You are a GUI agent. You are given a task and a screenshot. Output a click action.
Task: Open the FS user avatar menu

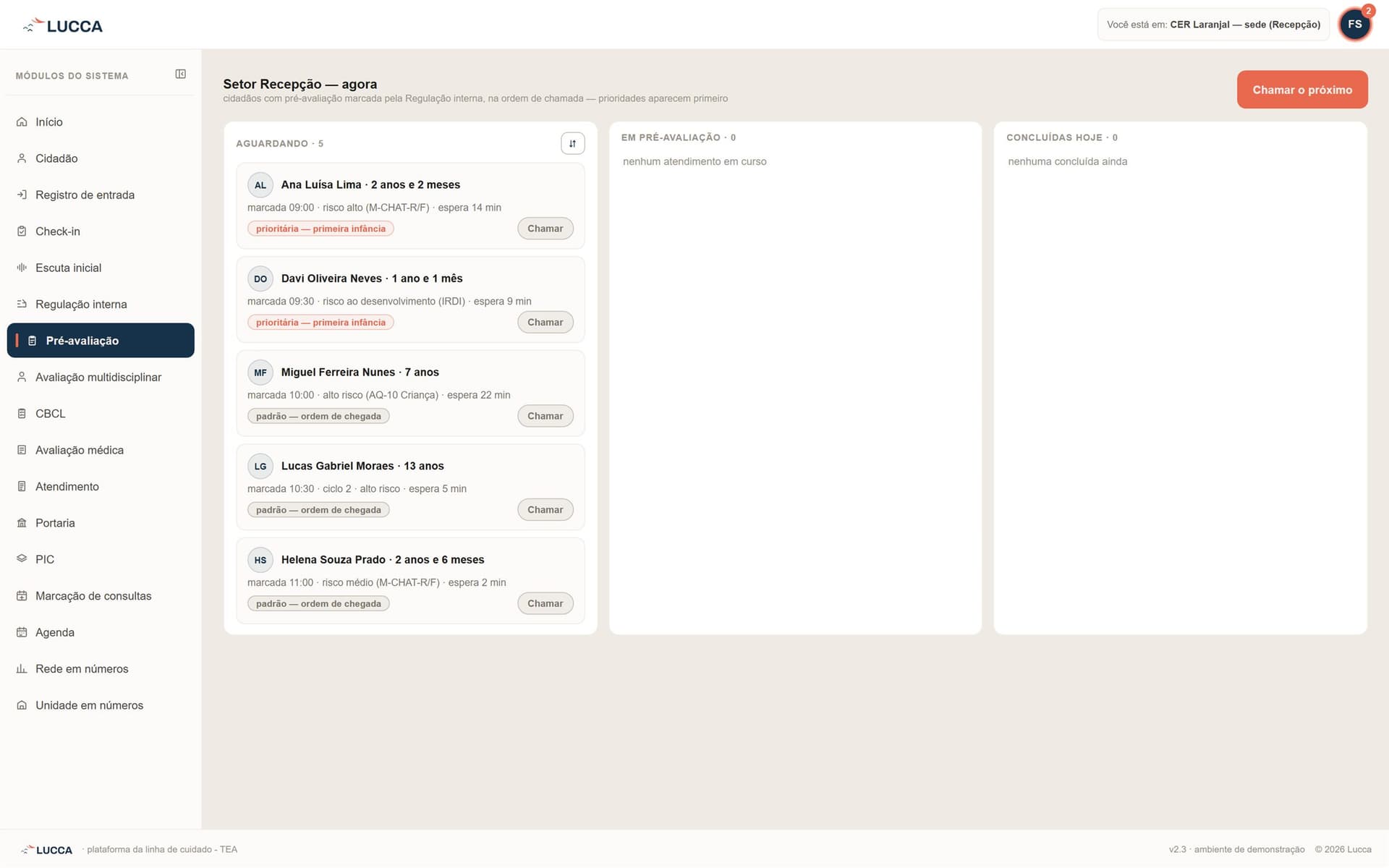coord(1354,25)
